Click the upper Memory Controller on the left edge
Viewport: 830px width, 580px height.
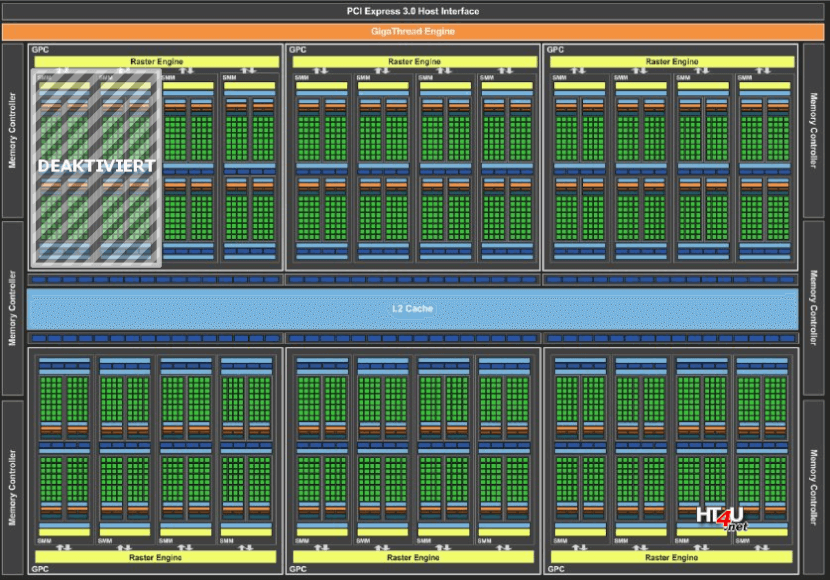tap(13, 131)
